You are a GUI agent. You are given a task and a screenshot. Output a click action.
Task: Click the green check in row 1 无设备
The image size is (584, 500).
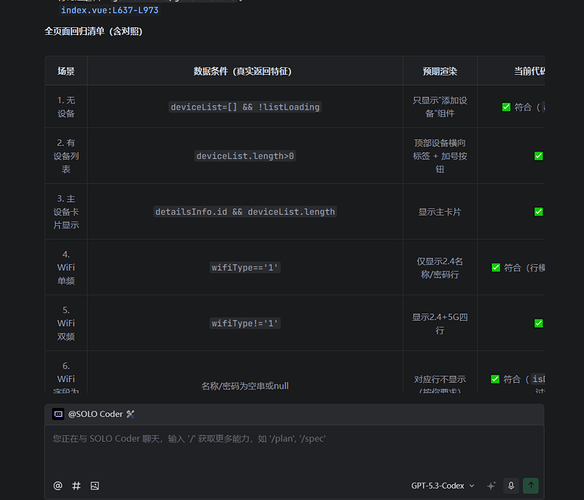coord(506,107)
